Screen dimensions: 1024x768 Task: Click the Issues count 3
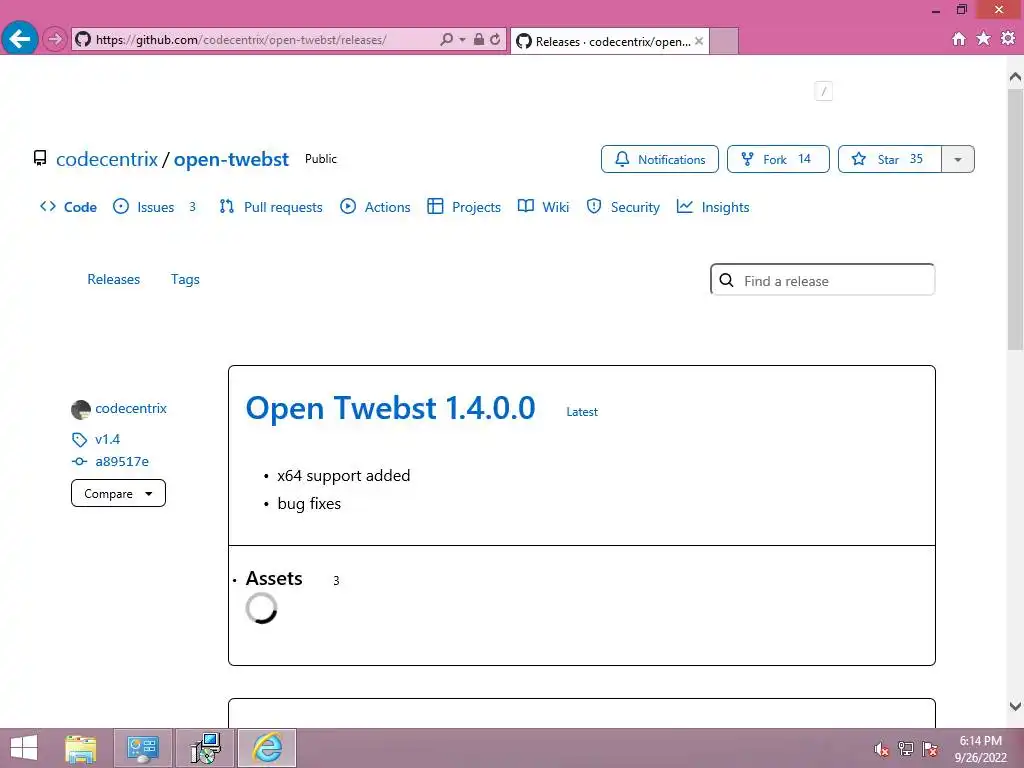(x=193, y=207)
